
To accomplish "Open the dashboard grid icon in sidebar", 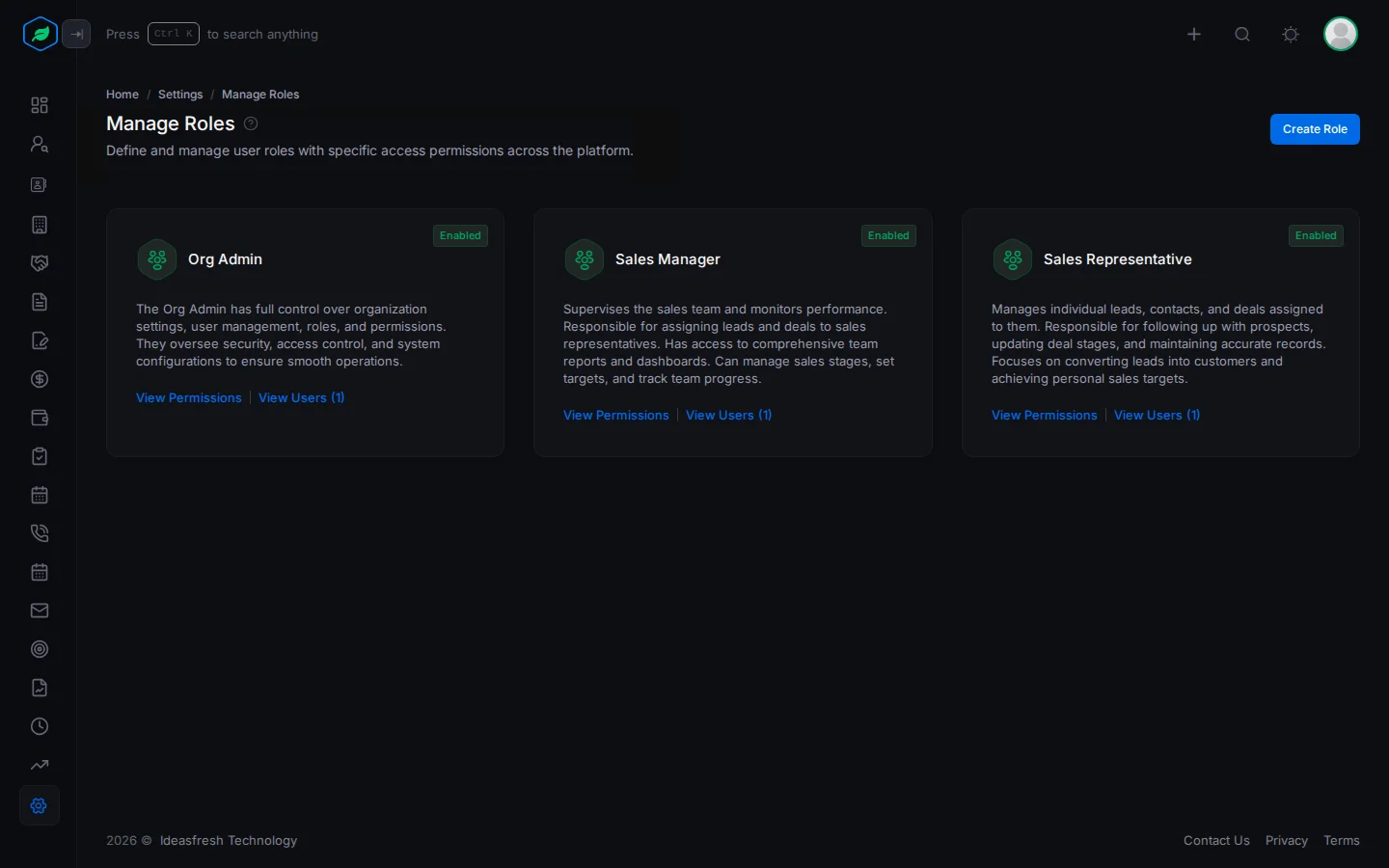I will pos(40,105).
